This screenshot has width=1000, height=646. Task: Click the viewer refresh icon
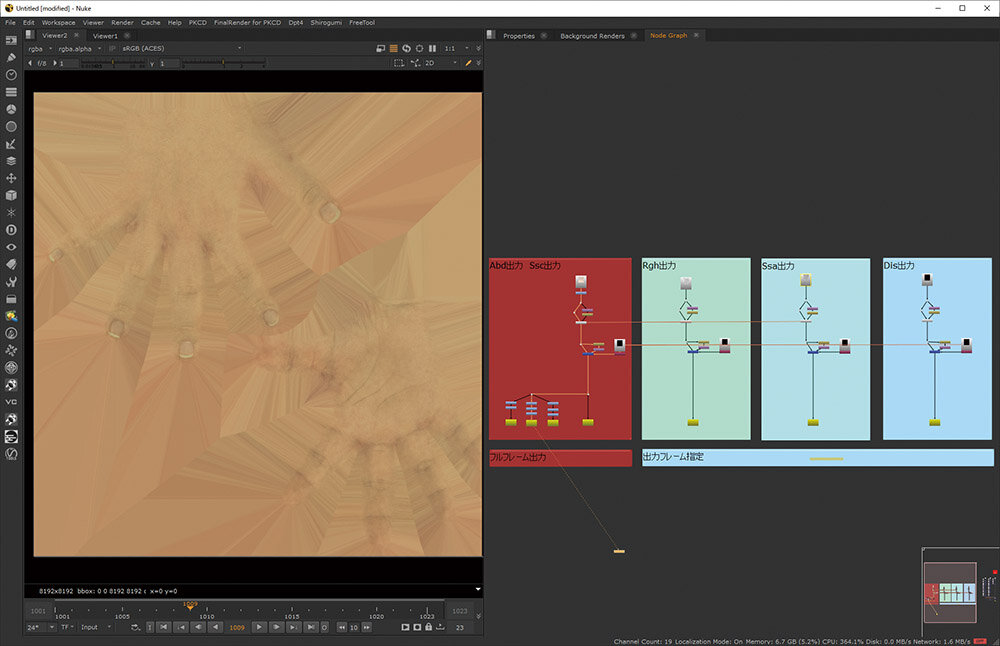click(x=406, y=48)
